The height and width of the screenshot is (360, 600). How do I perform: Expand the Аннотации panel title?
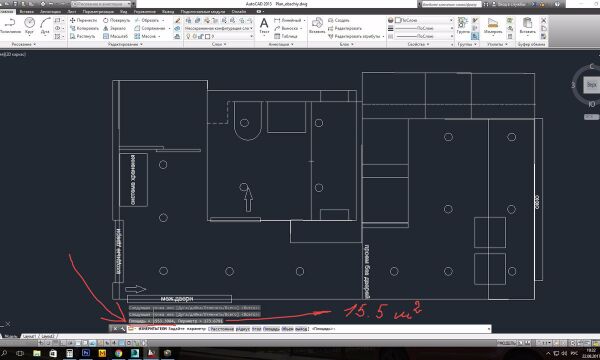pos(280,44)
